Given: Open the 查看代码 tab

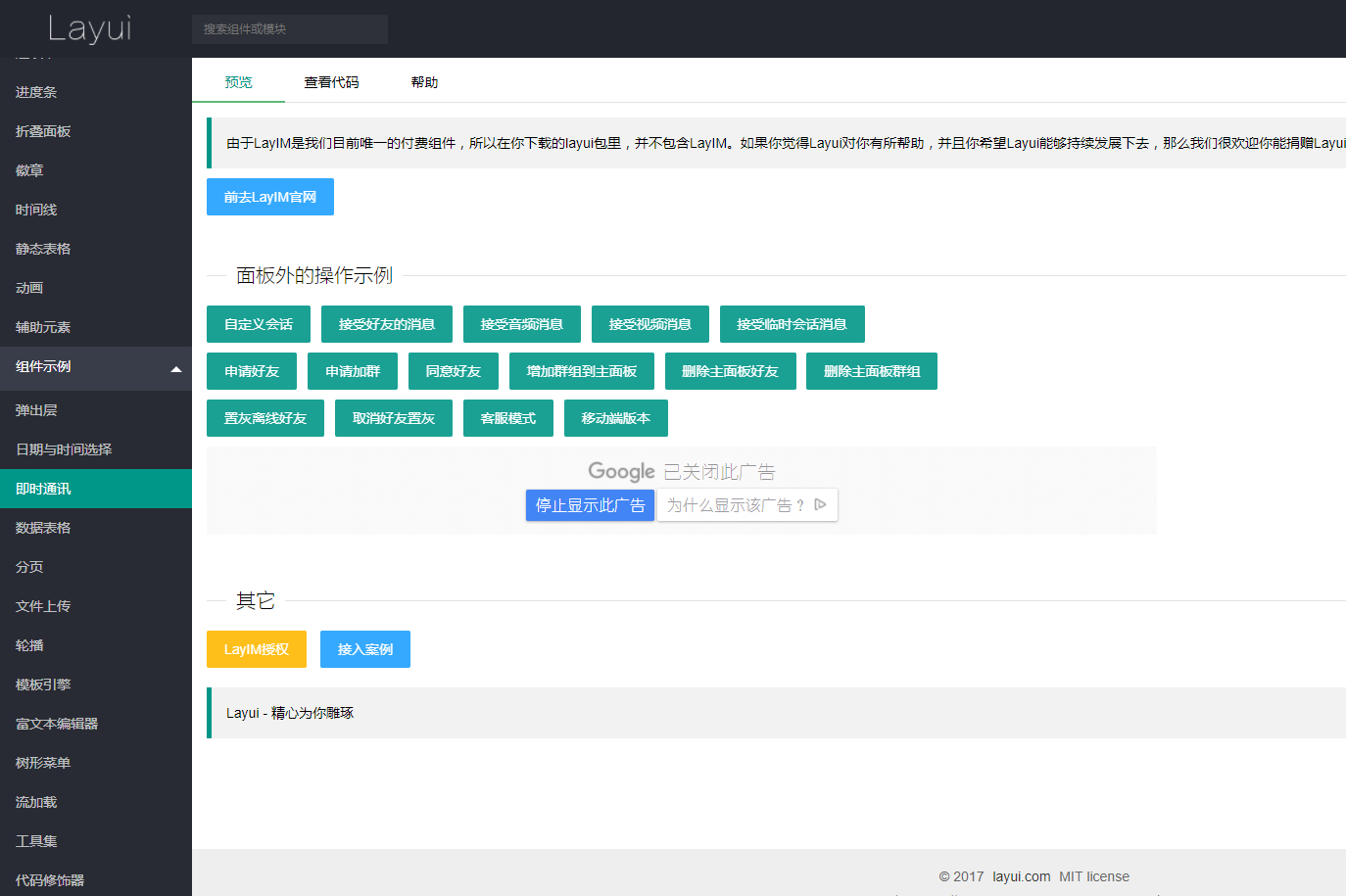Looking at the screenshot, I should (x=331, y=82).
